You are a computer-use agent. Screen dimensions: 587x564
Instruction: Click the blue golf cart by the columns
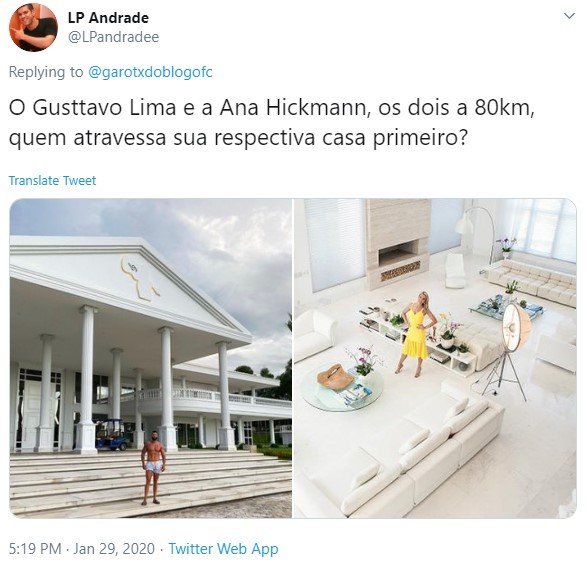point(111,435)
